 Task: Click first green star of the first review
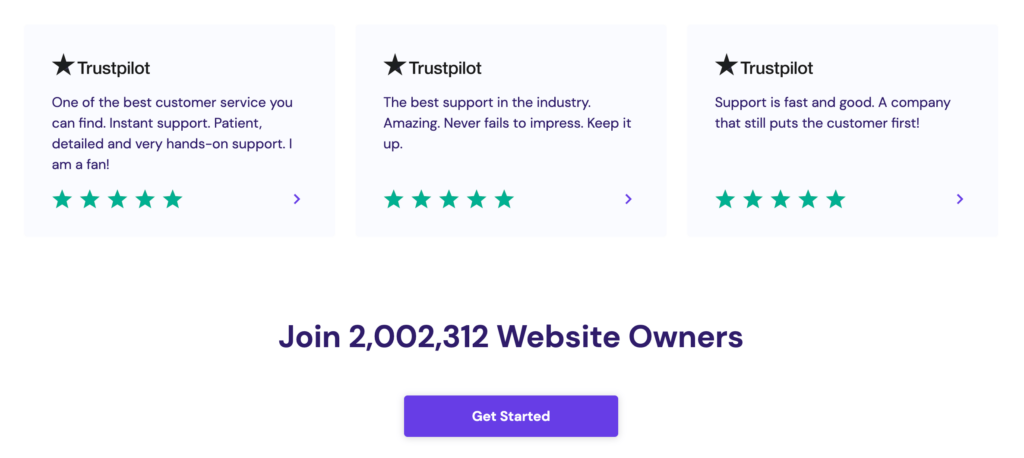click(x=62, y=199)
